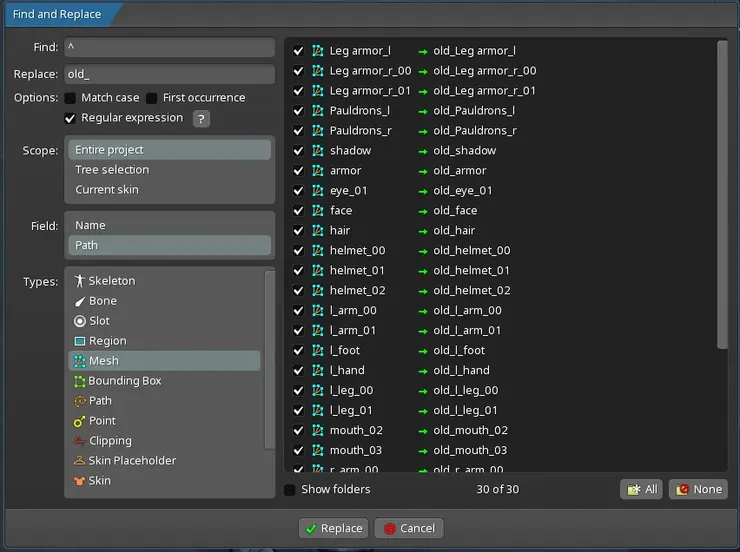Enable the First occurrence option

click(151, 98)
